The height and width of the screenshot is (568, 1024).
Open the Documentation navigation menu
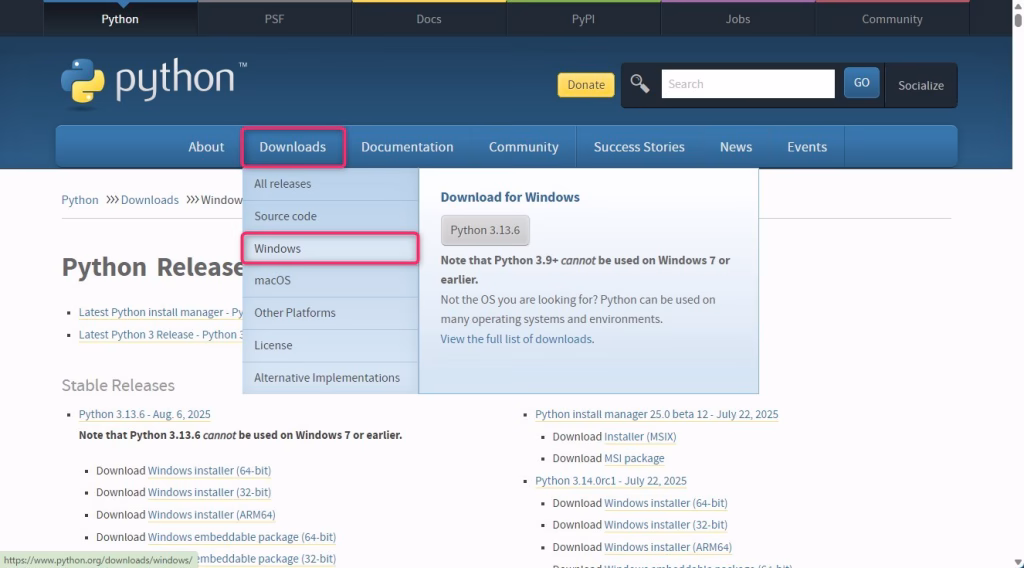point(408,147)
